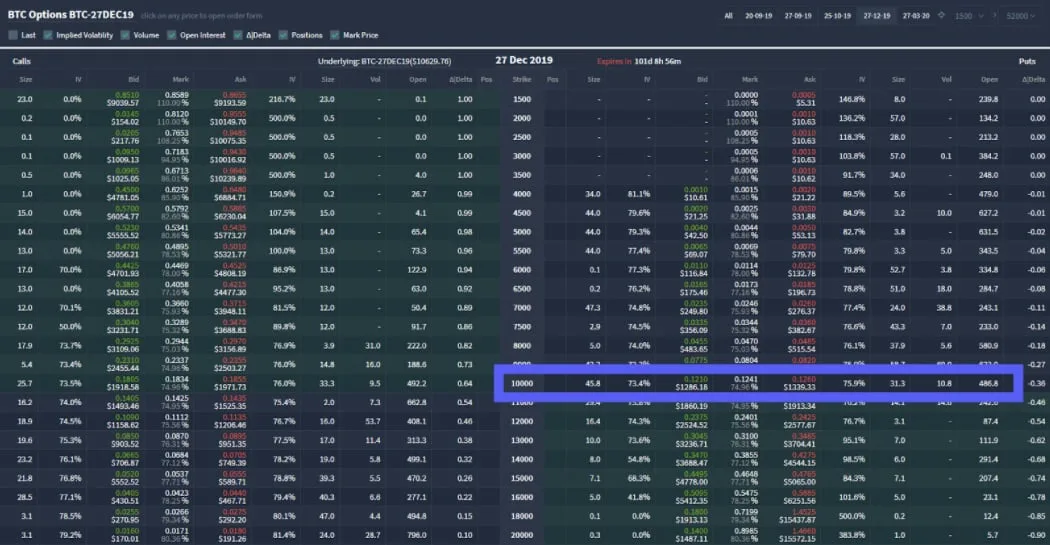Switch to the 27-03-20 expiry tab
The height and width of the screenshot is (545, 1050).
coord(916,15)
